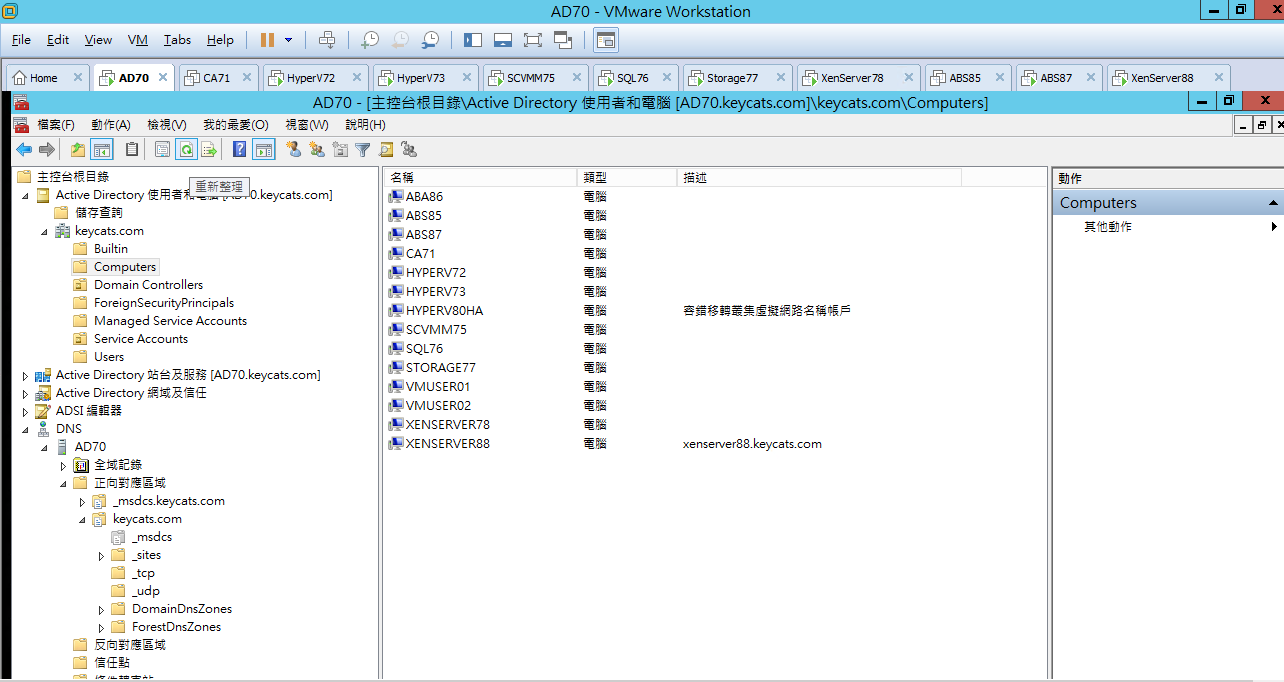Image resolution: width=1284 pixels, height=682 pixels.
Task: Select the 反向對應區域 folder
Action: click(x=130, y=645)
